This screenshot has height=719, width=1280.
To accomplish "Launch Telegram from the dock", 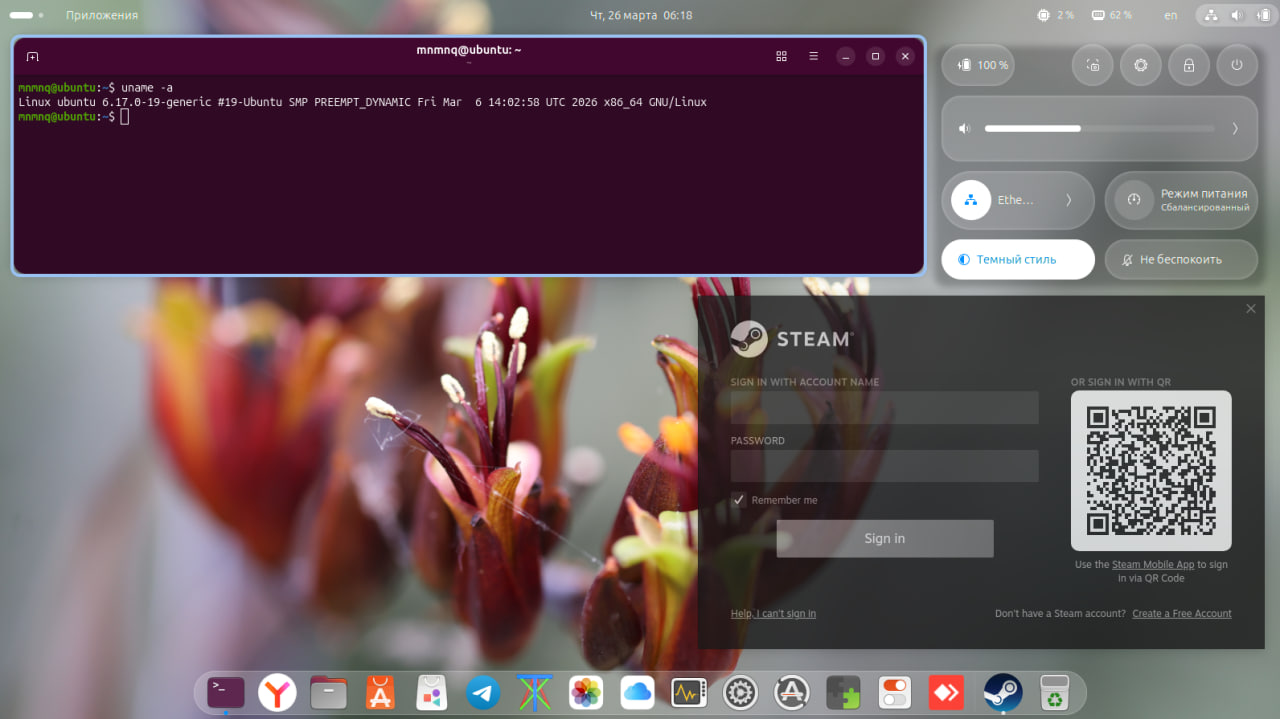I will click(483, 692).
